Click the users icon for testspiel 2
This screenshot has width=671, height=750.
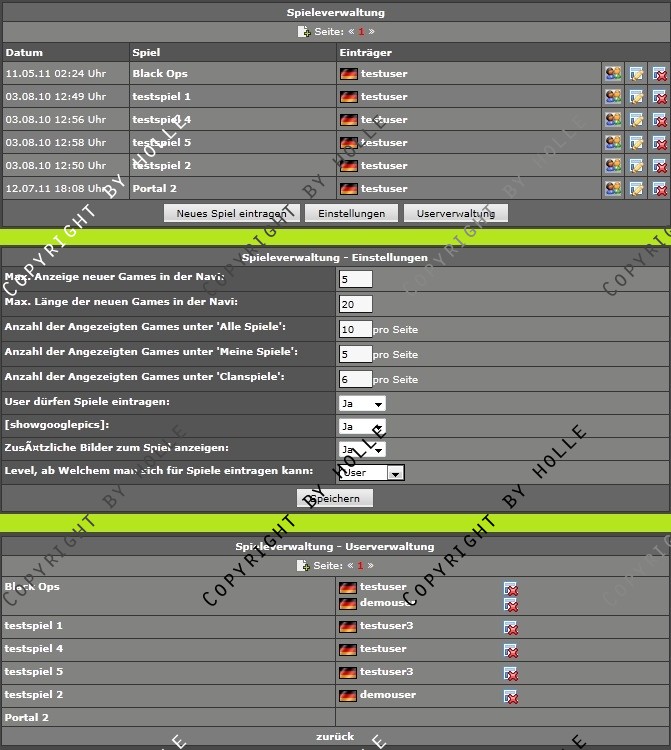pos(613,165)
